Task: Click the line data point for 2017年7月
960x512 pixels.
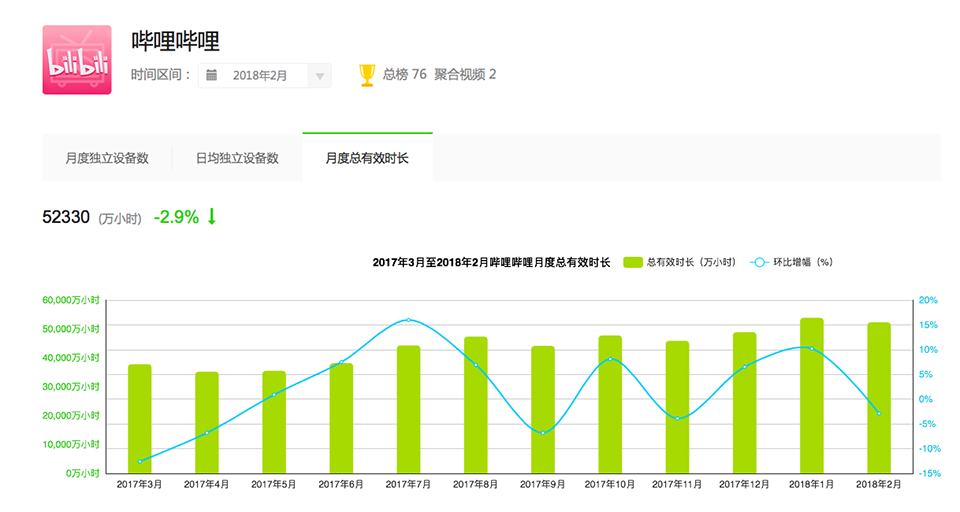Action: click(x=408, y=320)
